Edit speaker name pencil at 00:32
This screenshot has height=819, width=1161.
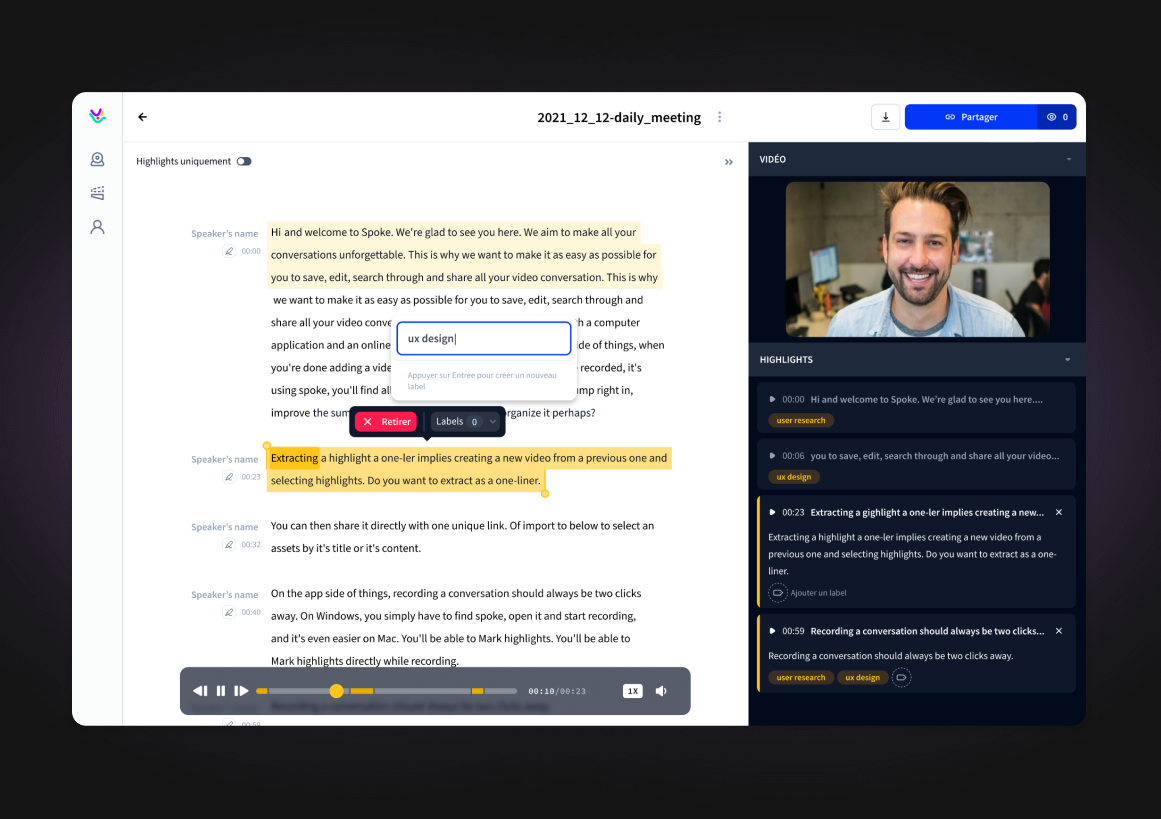pyautogui.click(x=229, y=544)
